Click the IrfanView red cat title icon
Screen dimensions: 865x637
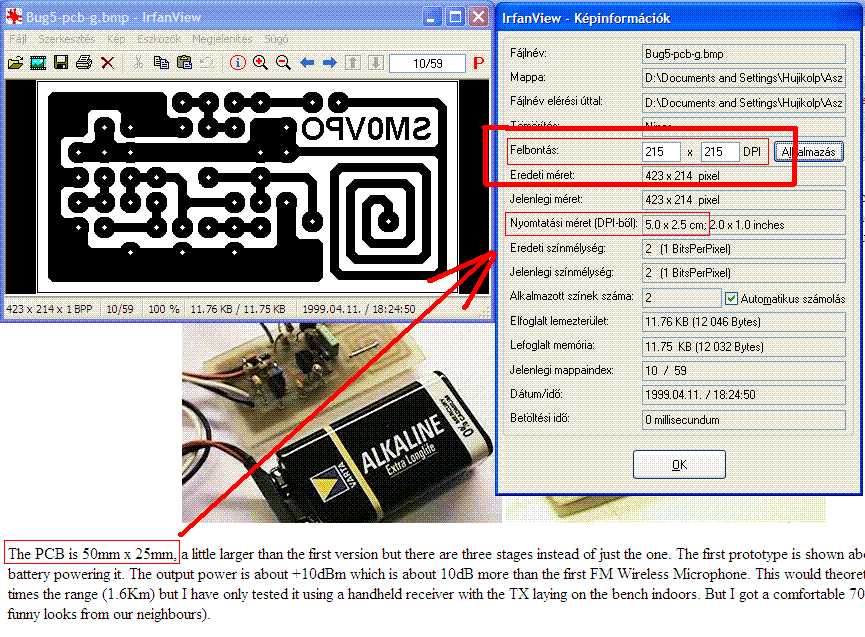(14, 17)
